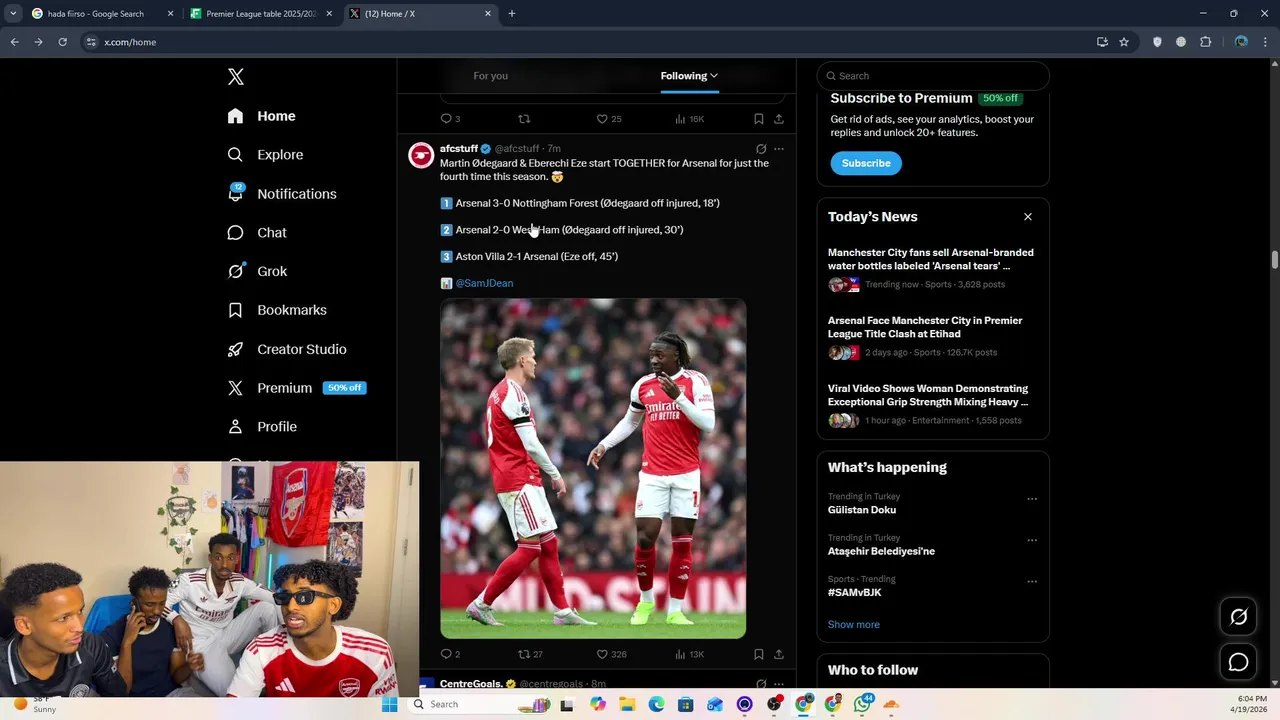
Task: Open more options for Gülistan Doku trend
Action: tap(1032, 499)
